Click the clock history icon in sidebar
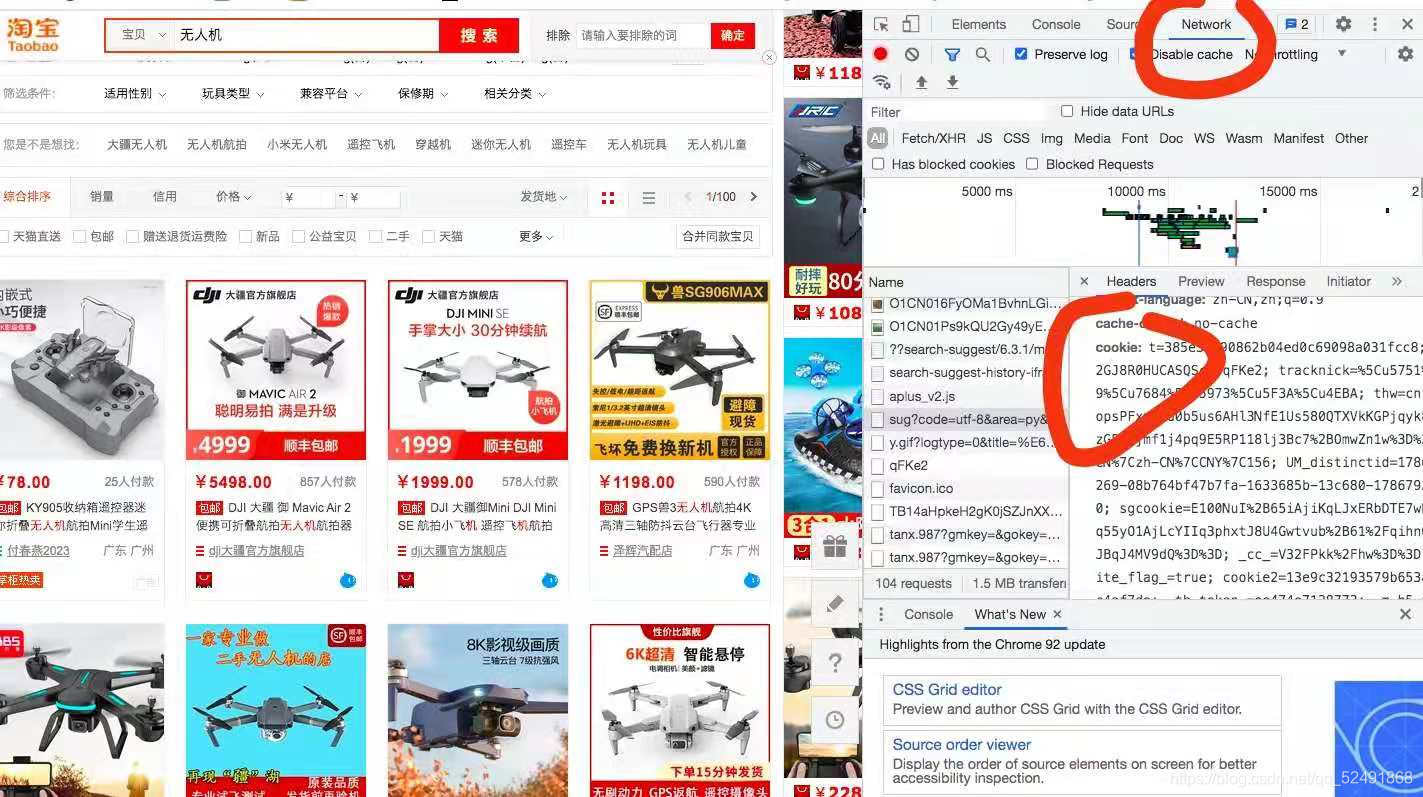 835,720
